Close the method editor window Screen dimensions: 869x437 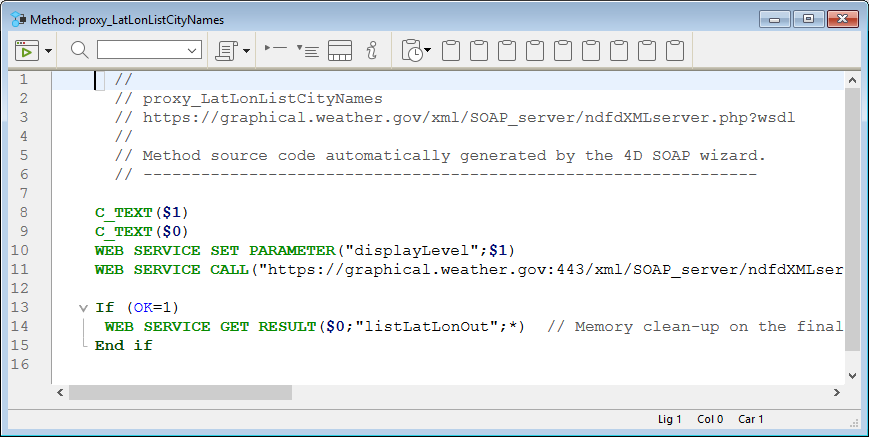[842, 19]
